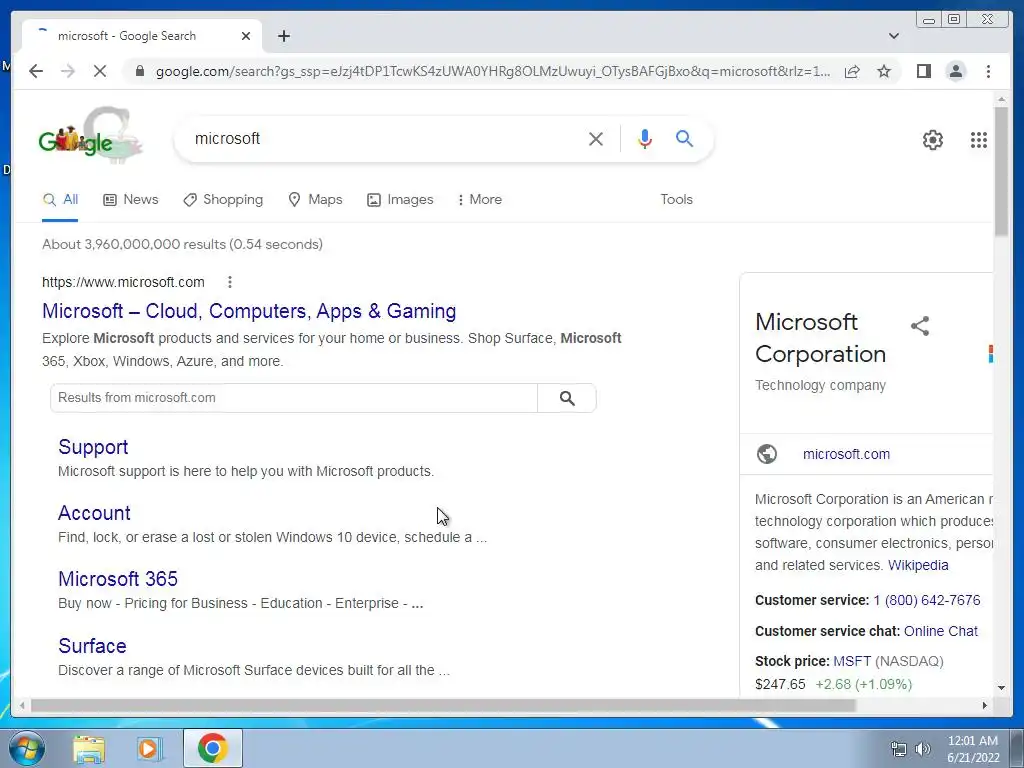Close the microsoft - Google Search tab
The image size is (1024, 768).
(246, 36)
